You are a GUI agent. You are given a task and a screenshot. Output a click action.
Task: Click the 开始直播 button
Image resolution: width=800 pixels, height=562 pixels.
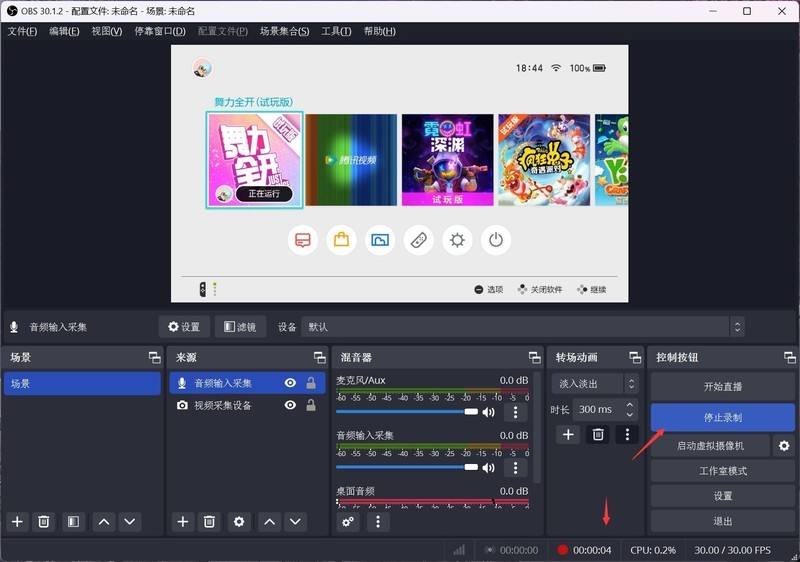tap(723, 387)
